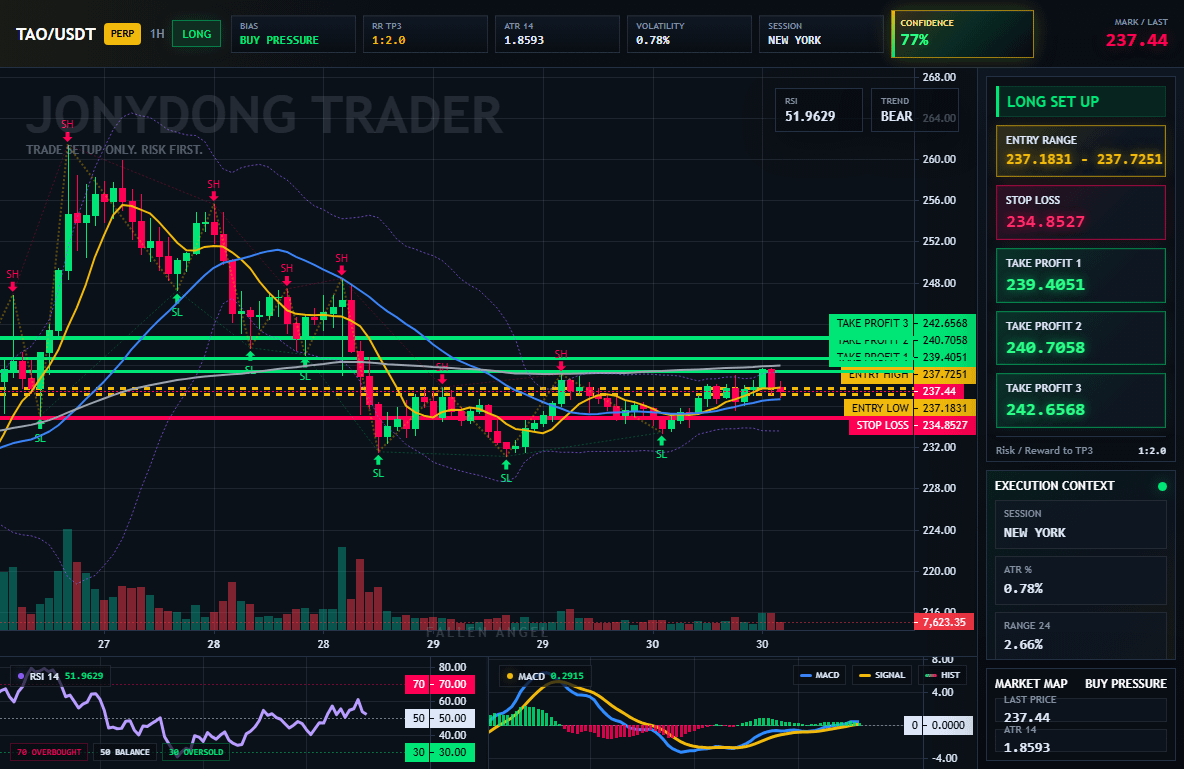Click the 27 date label on time axis

coord(103,644)
